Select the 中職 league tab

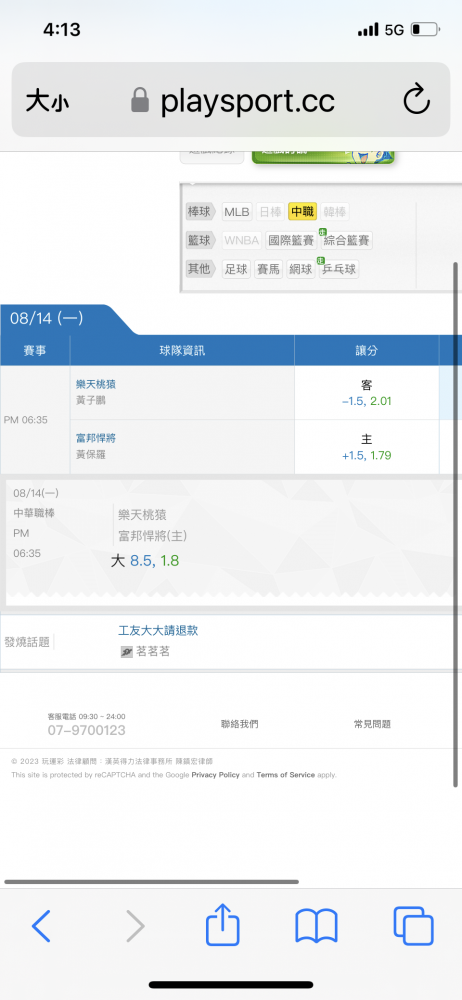point(302,212)
